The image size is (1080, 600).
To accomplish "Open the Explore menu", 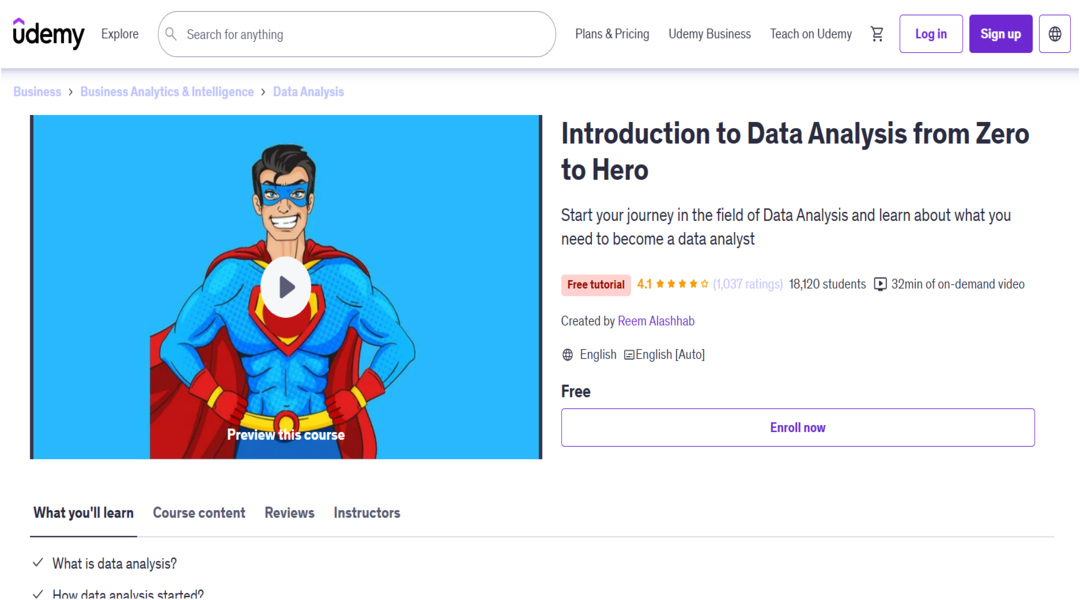I will click(120, 34).
